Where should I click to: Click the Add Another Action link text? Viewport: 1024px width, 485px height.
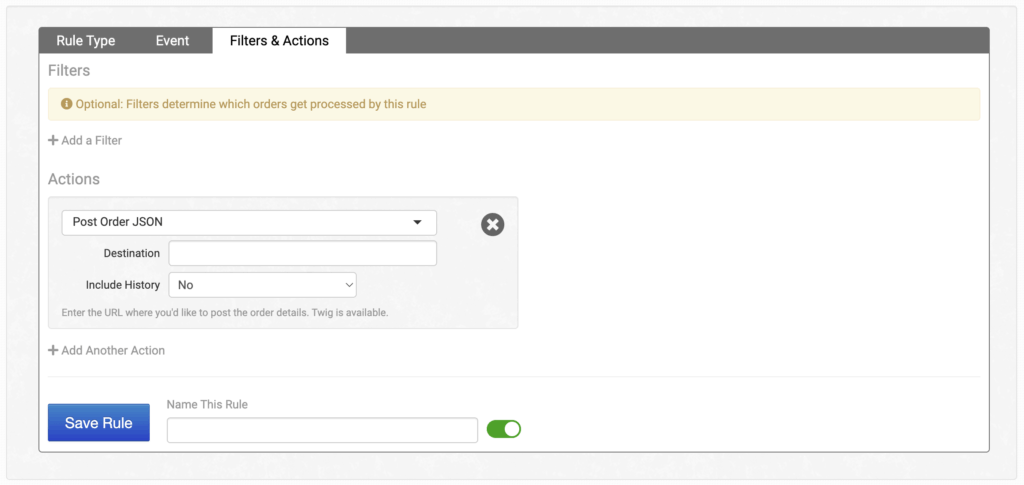pos(113,351)
